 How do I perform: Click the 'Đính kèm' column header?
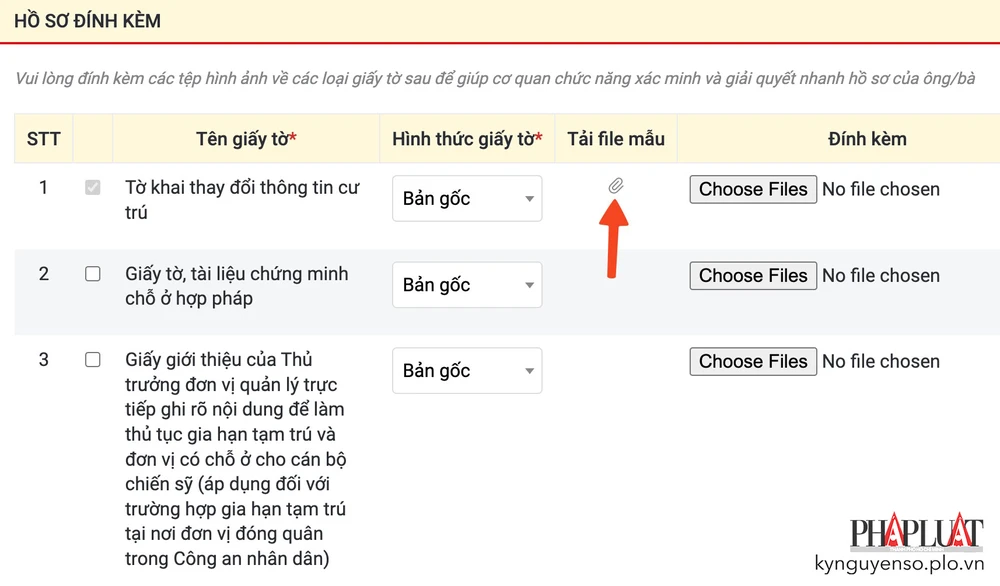(x=867, y=139)
